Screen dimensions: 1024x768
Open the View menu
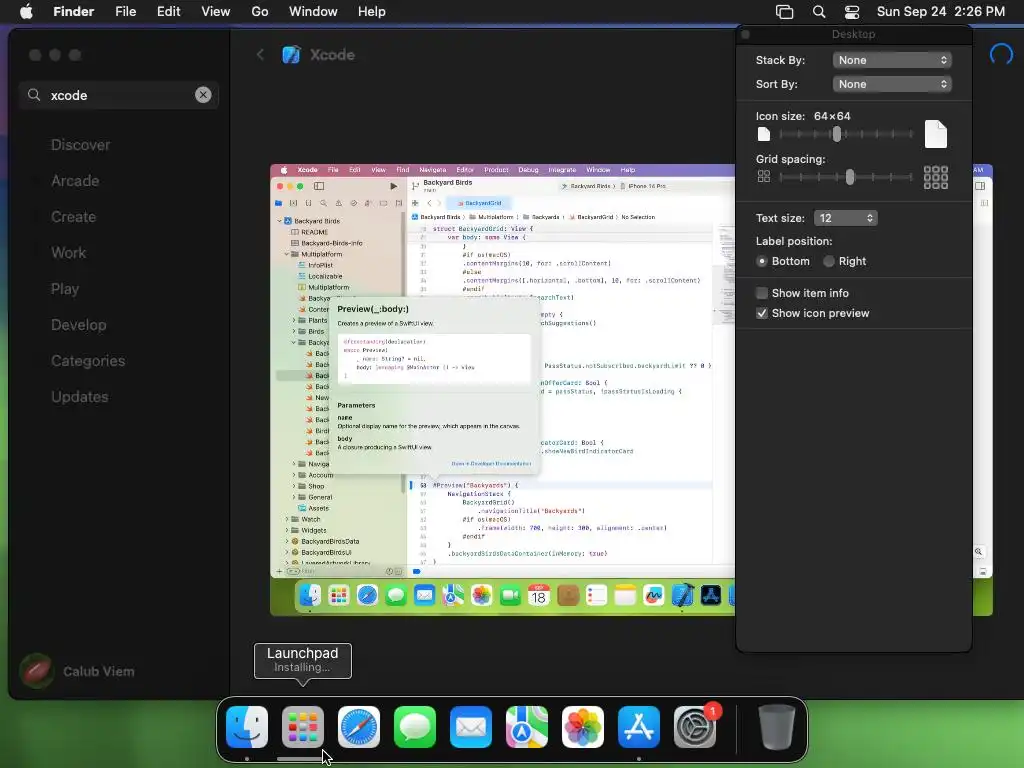point(216,12)
